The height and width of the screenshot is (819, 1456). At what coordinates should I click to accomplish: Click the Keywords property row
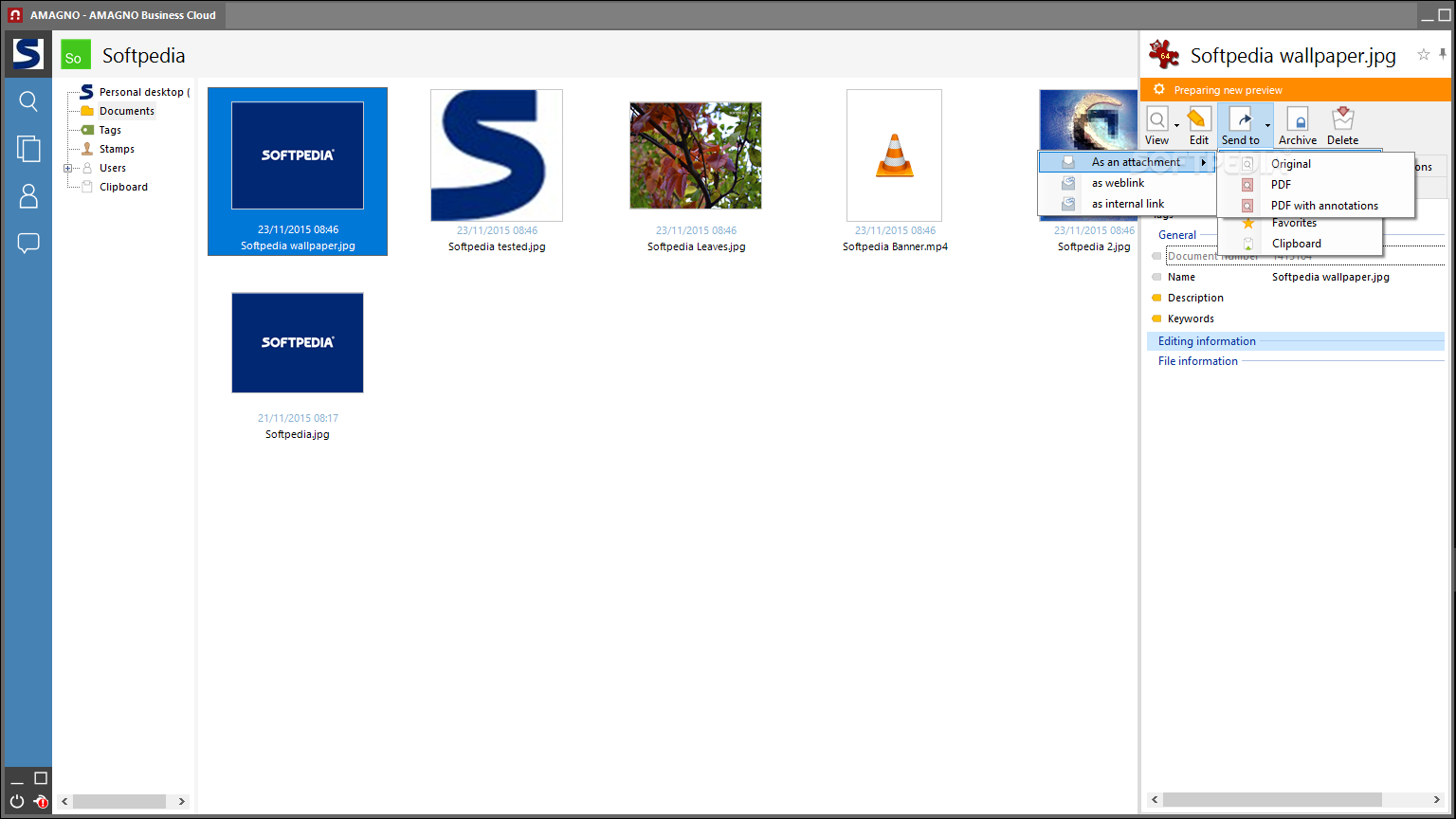[1295, 318]
